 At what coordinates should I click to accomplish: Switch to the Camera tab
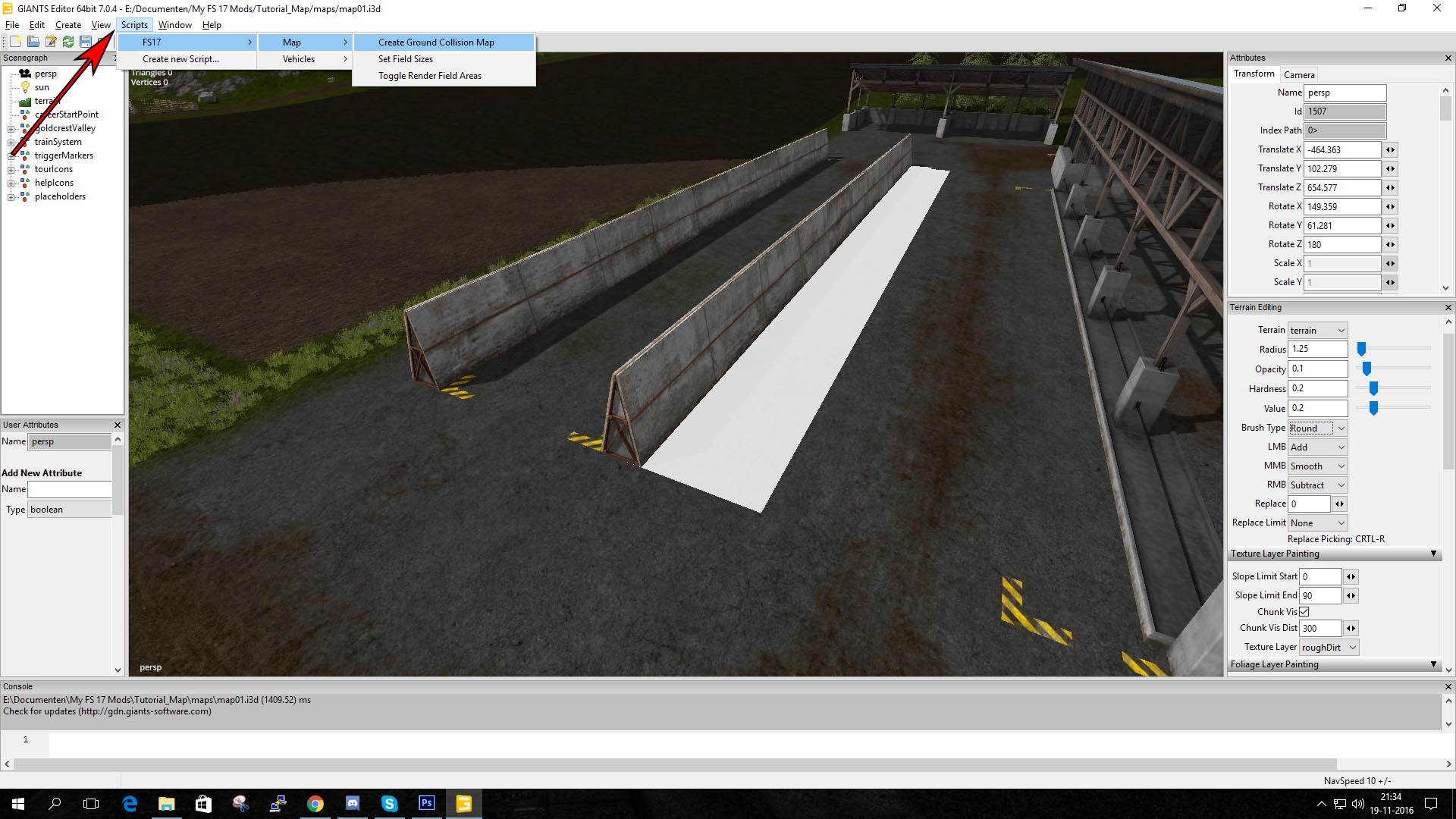click(1299, 75)
